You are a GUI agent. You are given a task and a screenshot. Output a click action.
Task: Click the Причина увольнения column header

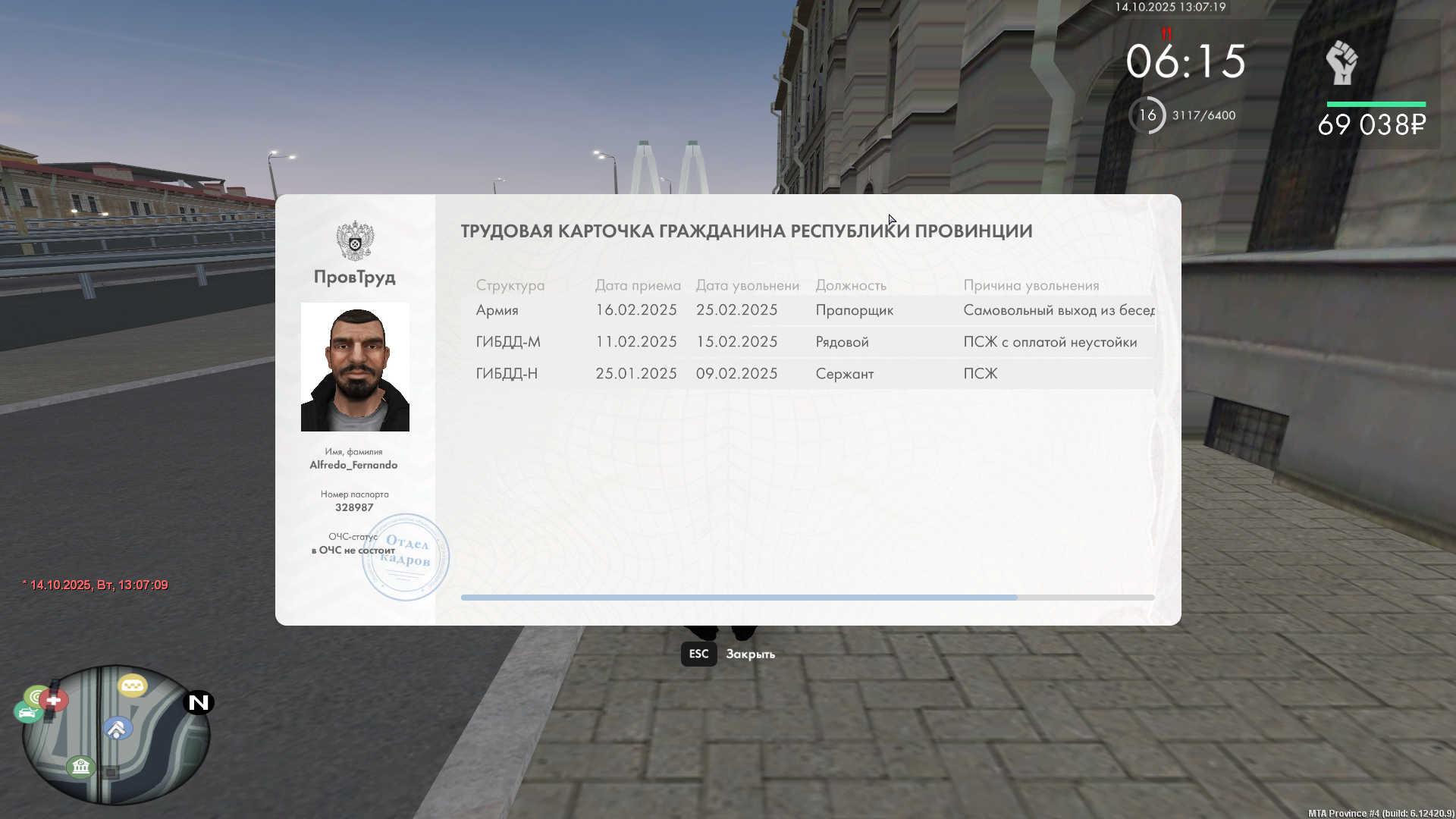tap(1031, 286)
